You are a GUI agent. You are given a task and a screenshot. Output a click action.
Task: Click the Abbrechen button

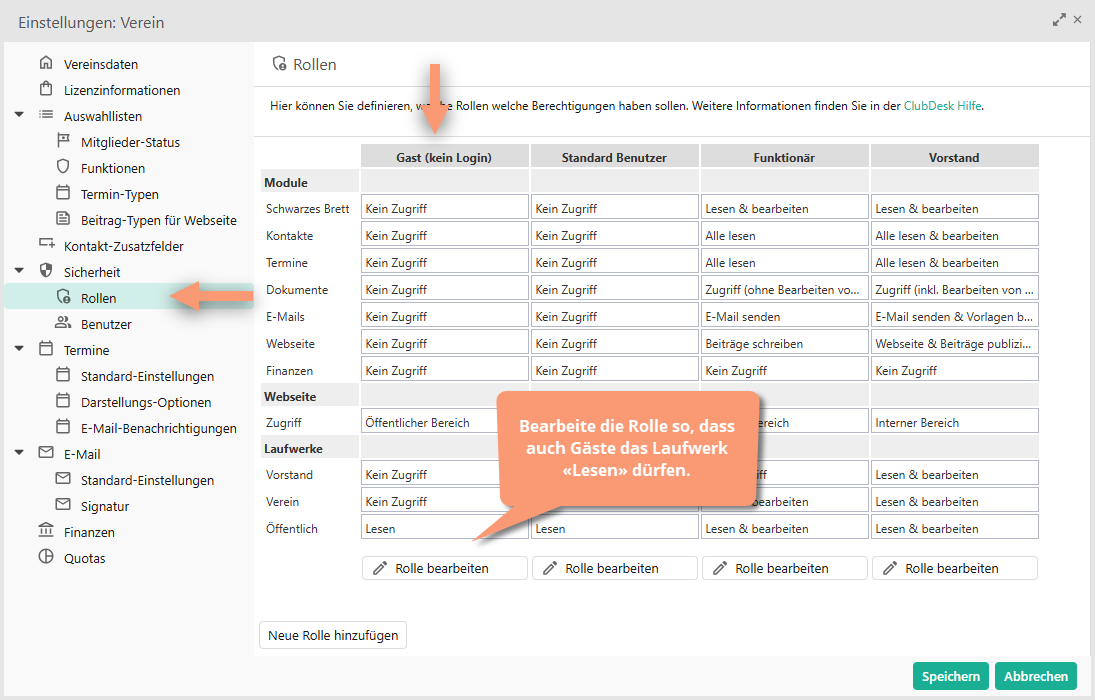pyautogui.click(x=1036, y=676)
